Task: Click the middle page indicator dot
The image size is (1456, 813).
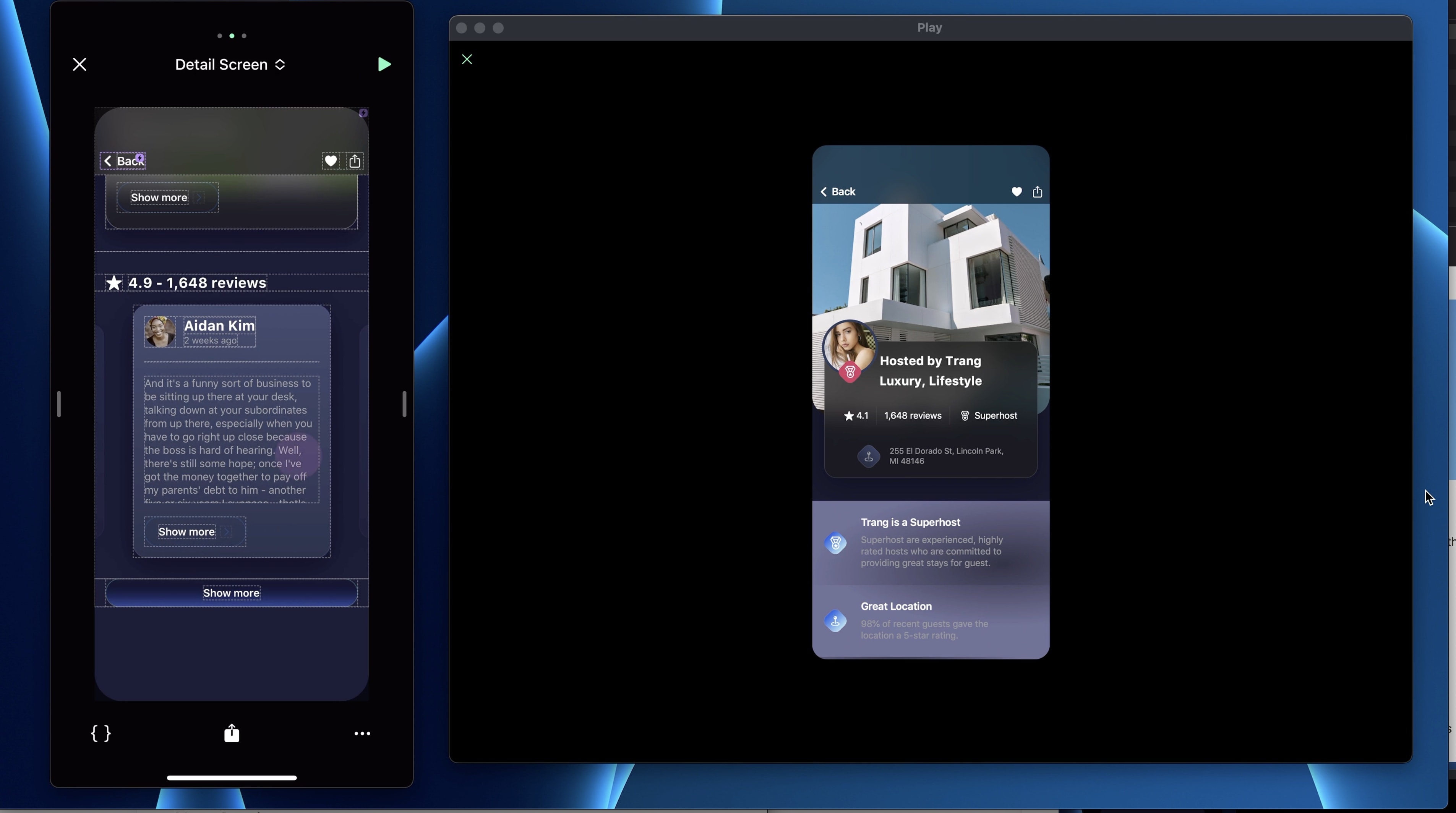Action: coord(232,36)
